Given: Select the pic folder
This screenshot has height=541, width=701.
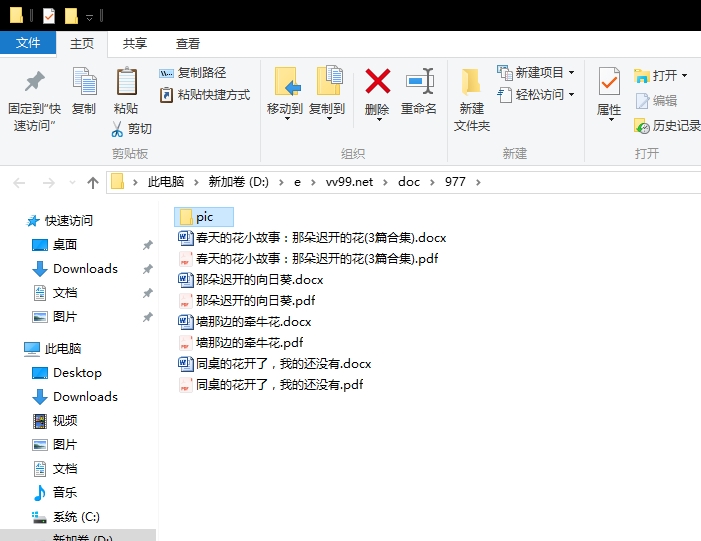Looking at the screenshot, I should 204,217.
